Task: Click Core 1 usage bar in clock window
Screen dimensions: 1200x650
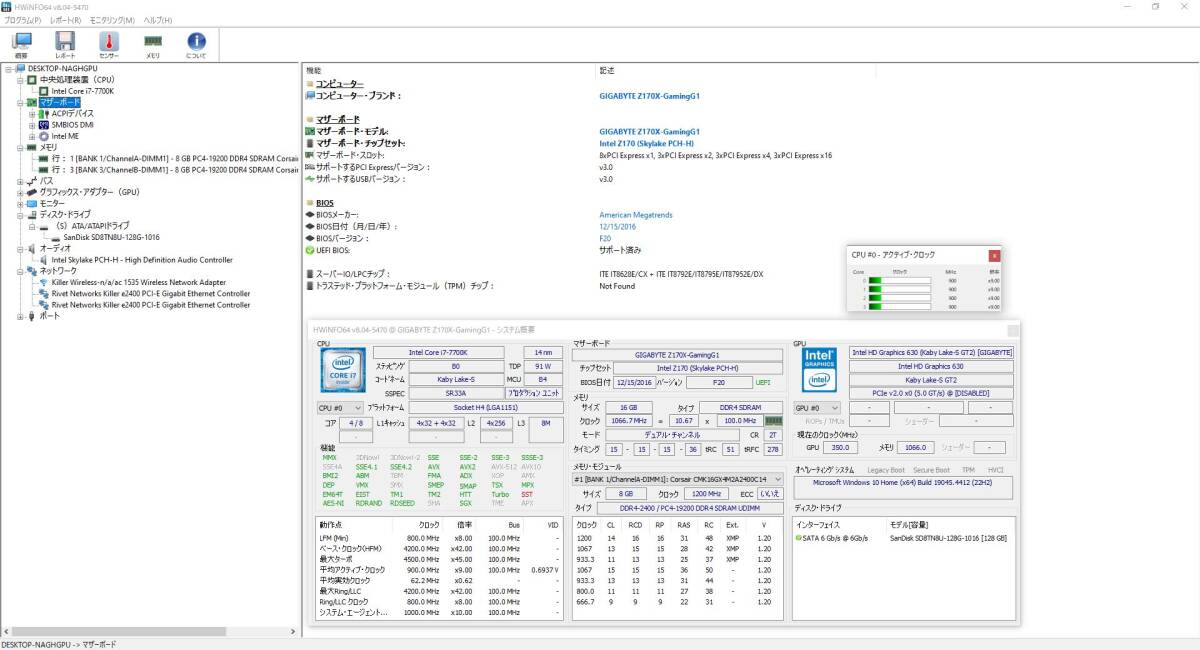Action: pos(901,289)
